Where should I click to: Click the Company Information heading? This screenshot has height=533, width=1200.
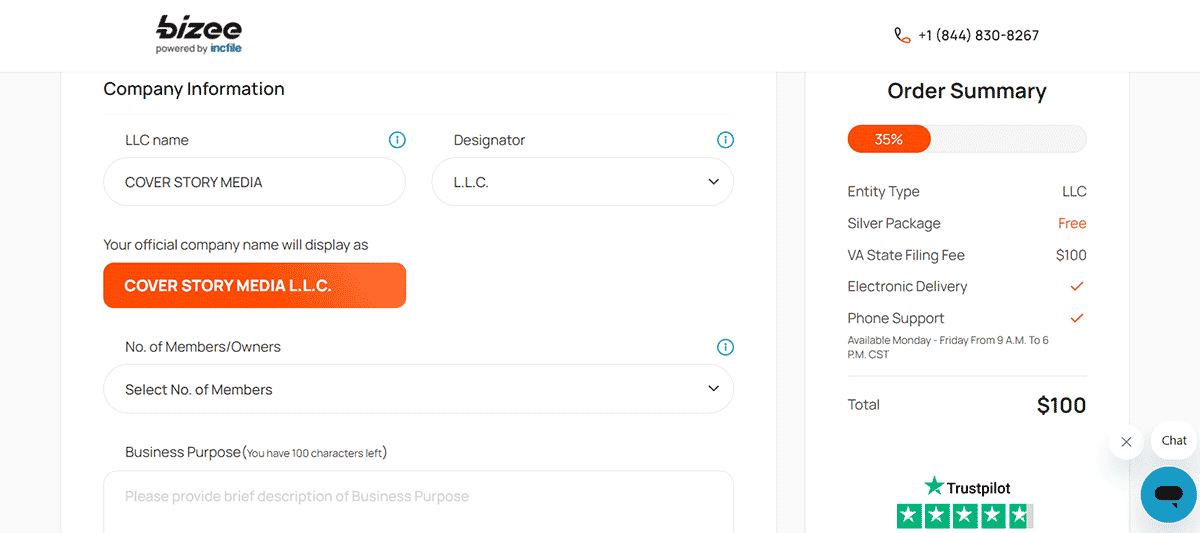click(194, 89)
